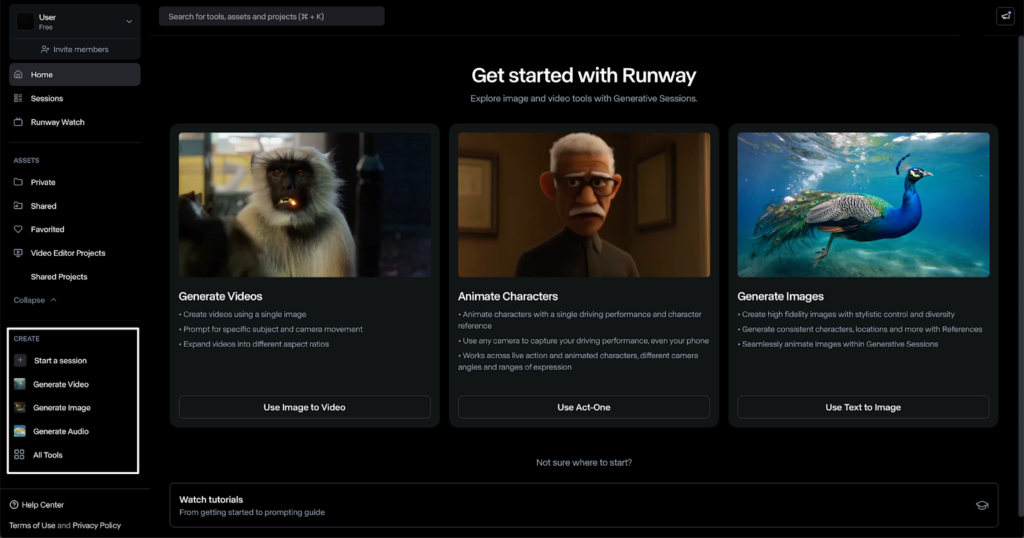
Task: Open All Tools grid icon
Action: [x=20, y=454]
